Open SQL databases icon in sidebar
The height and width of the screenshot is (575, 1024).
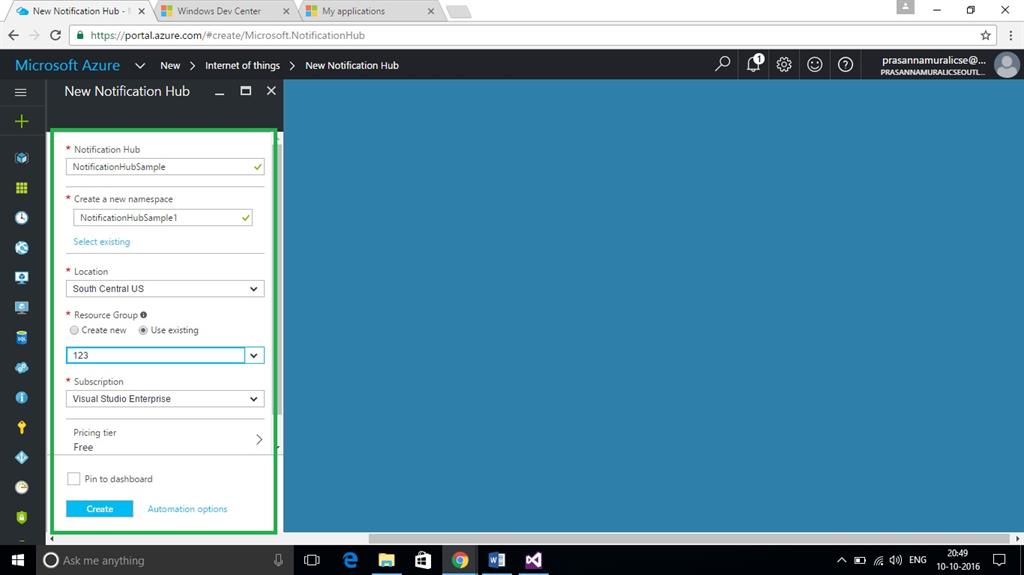22,337
